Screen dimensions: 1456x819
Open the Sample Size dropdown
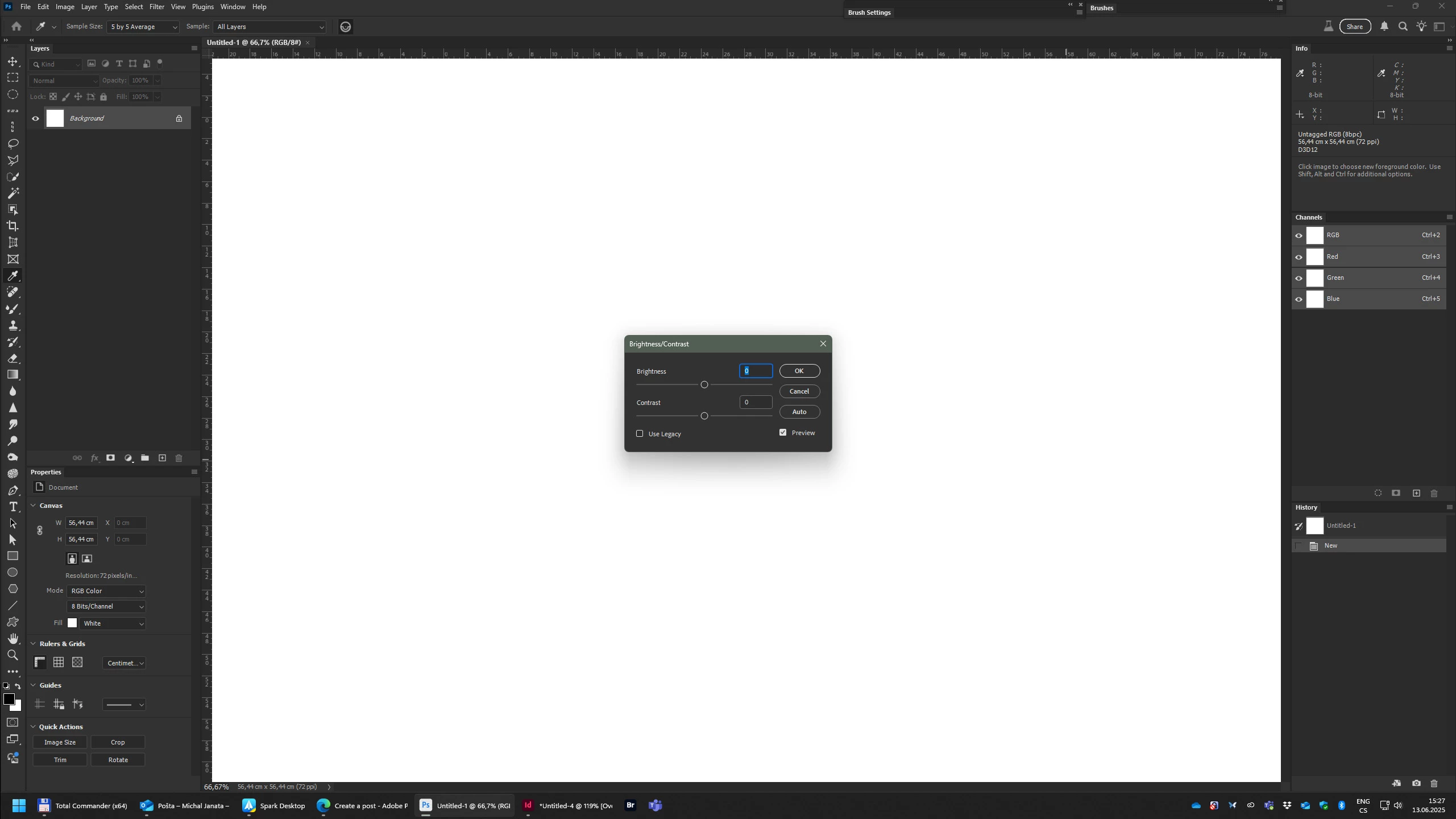pos(144,27)
